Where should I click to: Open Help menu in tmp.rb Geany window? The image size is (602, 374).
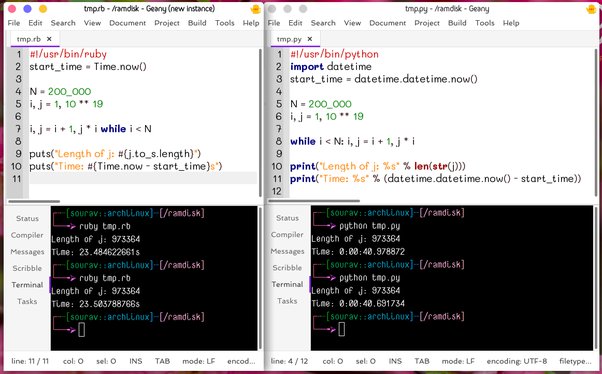[251, 23]
